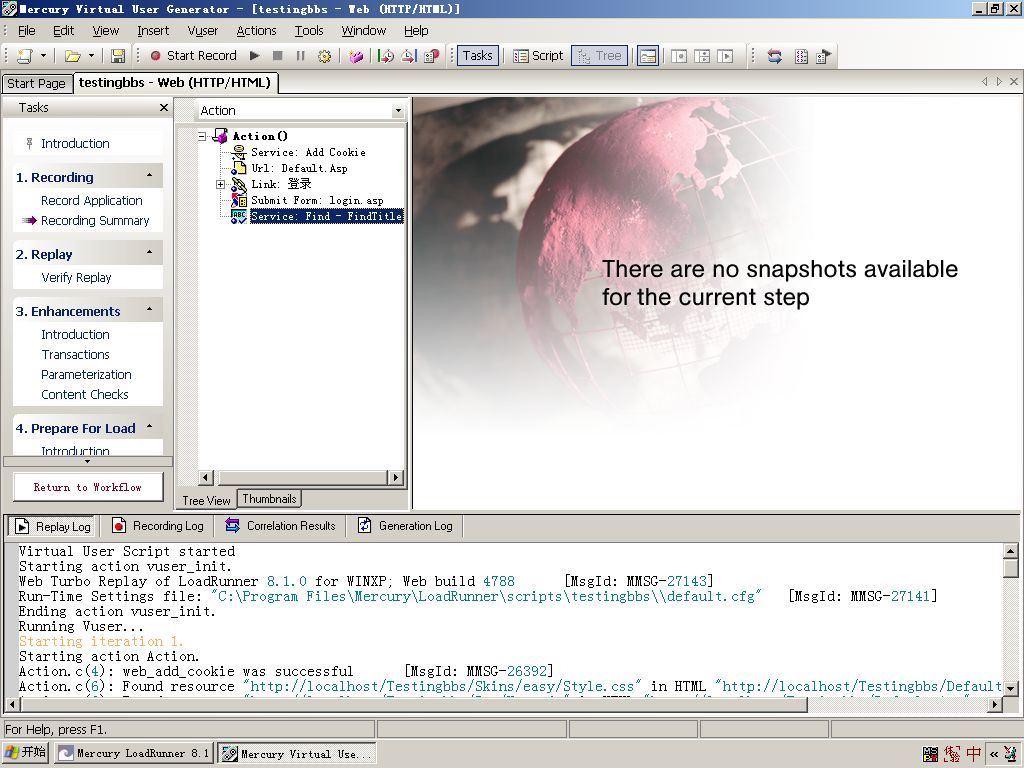Open the Actions menu
Image resolution: width=1024 pixels, height=768 pixels.
(x=256, y=31)
